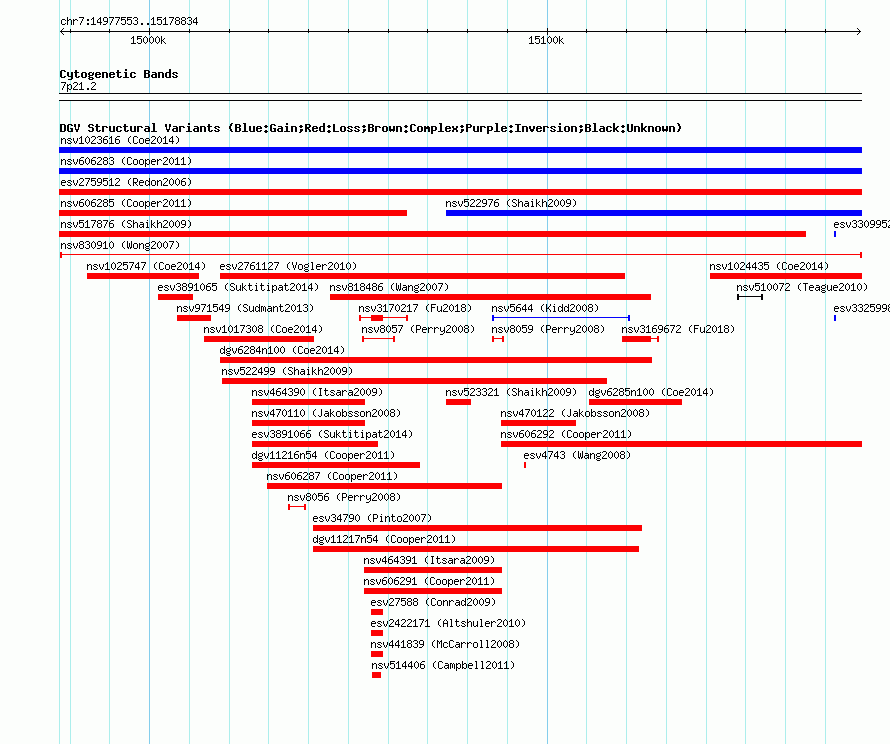Click nsv3170217 (Fu2018) label
This screenshot has width=890, height=744.
click(415, 308)
